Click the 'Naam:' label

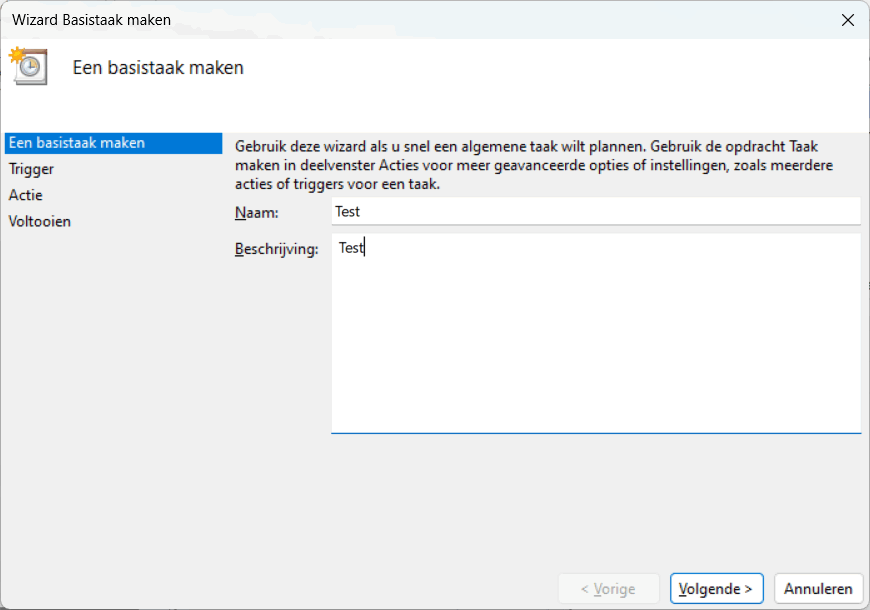click(x=257, y=212)
